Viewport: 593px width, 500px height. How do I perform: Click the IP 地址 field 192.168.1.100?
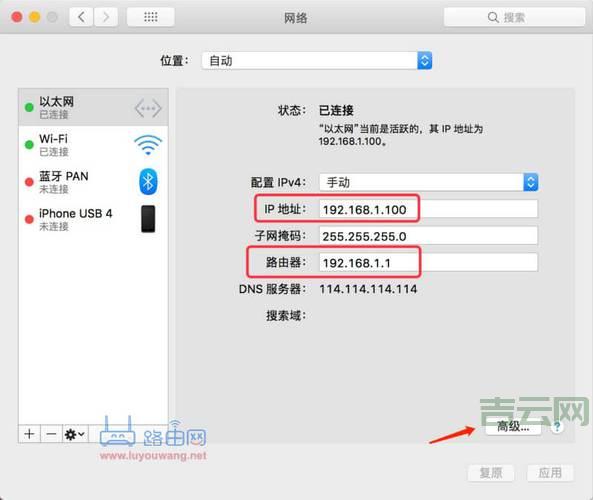pyautogui.click(x=428, y=209)
